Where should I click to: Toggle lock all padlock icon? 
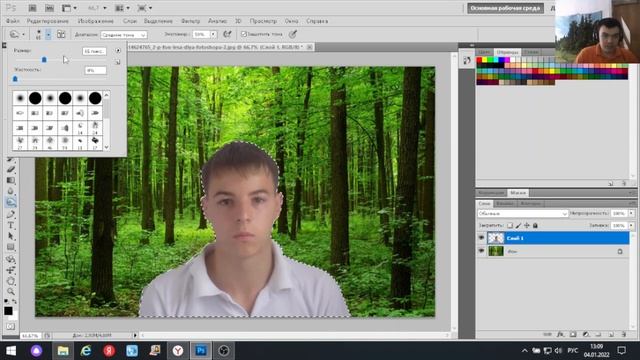pos(535,225)
